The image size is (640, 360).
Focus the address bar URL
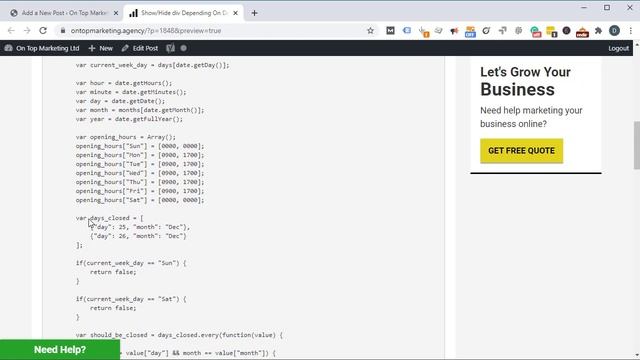pyautogui.click(x=146, y=31)
